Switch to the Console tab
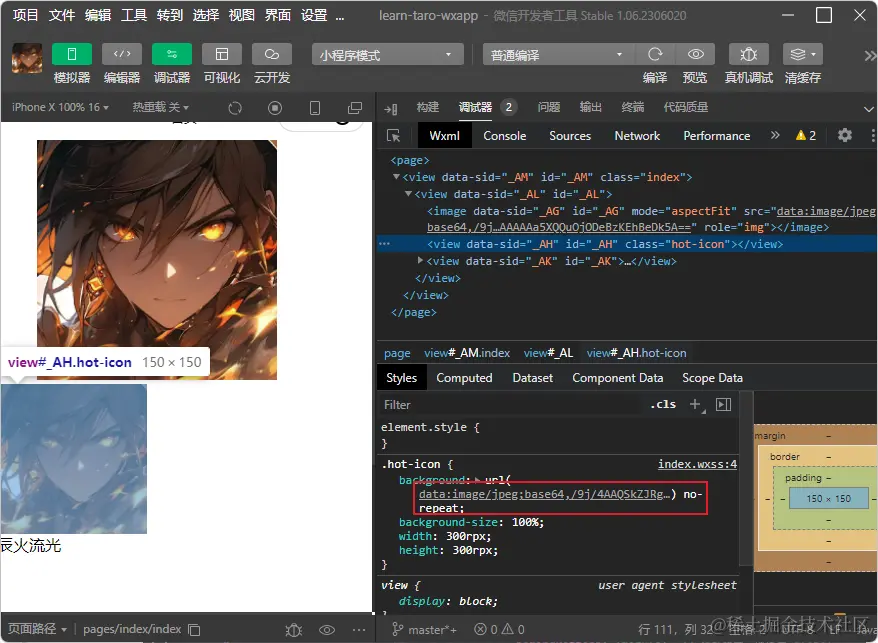The width and height of the screenshot is (878, 643). [505, 135]
